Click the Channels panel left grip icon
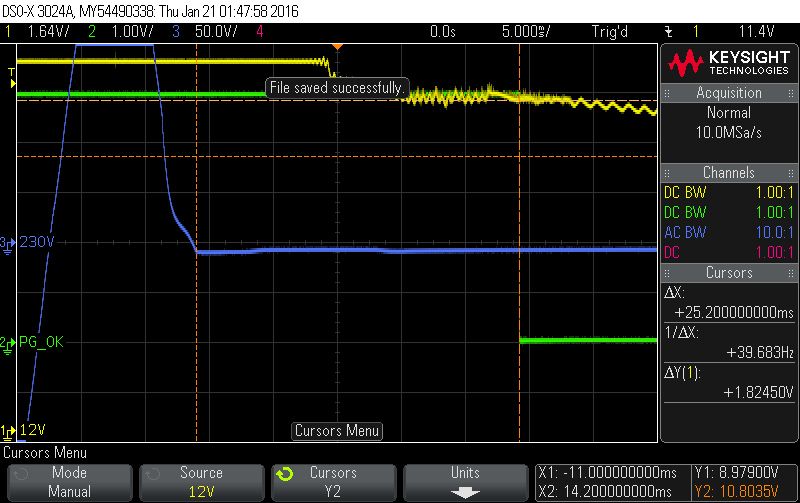800x503 pixels. (667, 173)
